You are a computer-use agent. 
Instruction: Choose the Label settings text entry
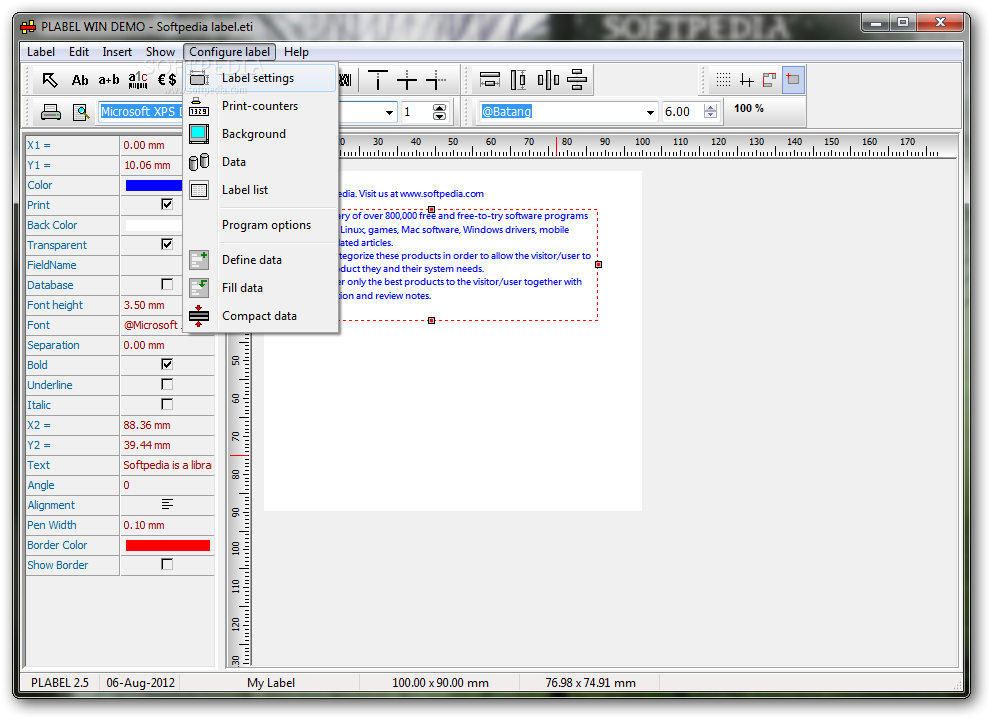tap(258, 78)
